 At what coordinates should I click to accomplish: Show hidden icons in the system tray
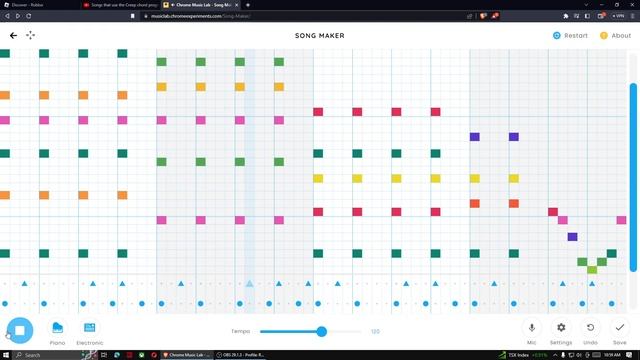coord(555,355)
